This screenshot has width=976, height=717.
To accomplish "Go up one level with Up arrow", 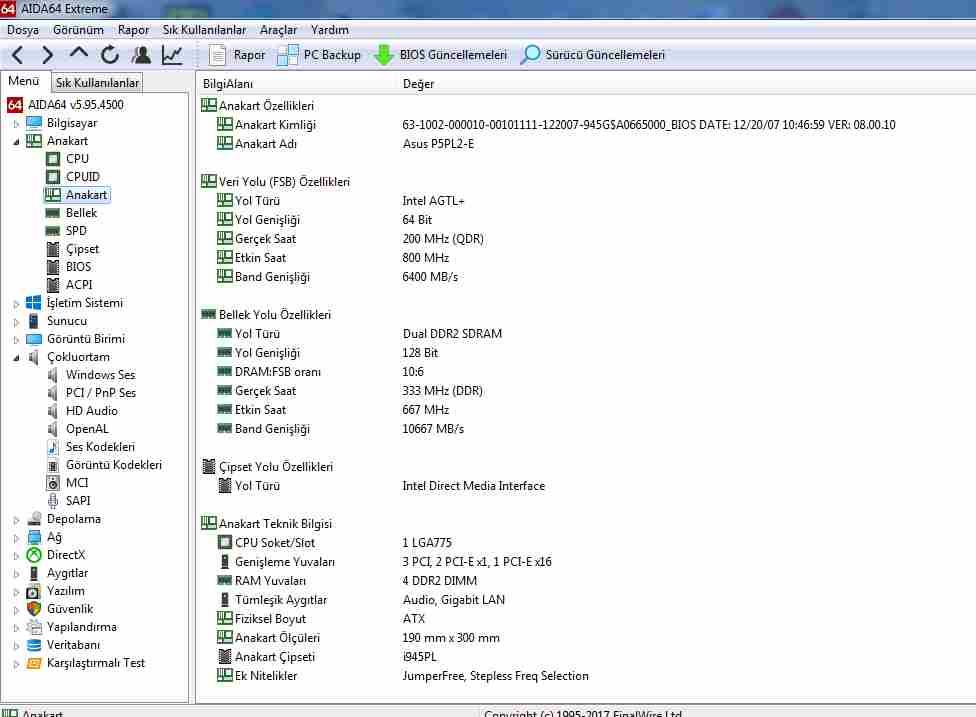I will (x=79, y=54).
